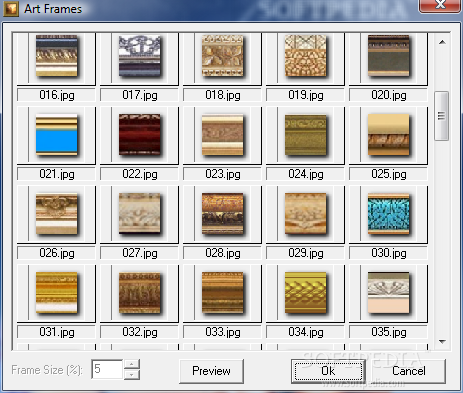Image resolution: width=463 pixels, height=393 pixels.
Task: Click the 023.jpg filename label
Action: click(x=222, y=174)
